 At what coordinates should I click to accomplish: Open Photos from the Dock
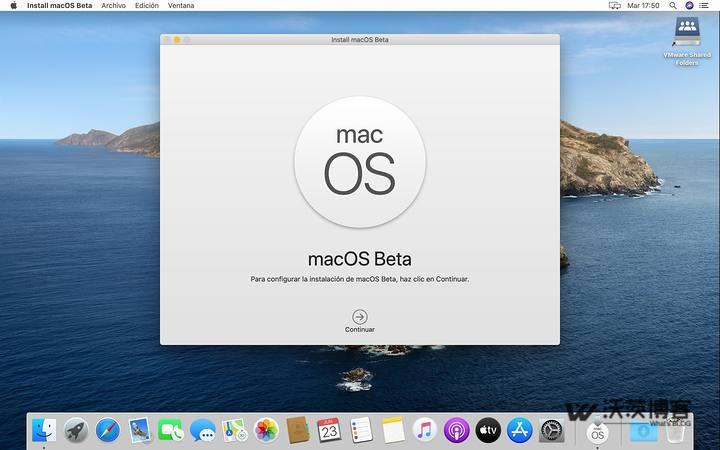pos(266,431)
